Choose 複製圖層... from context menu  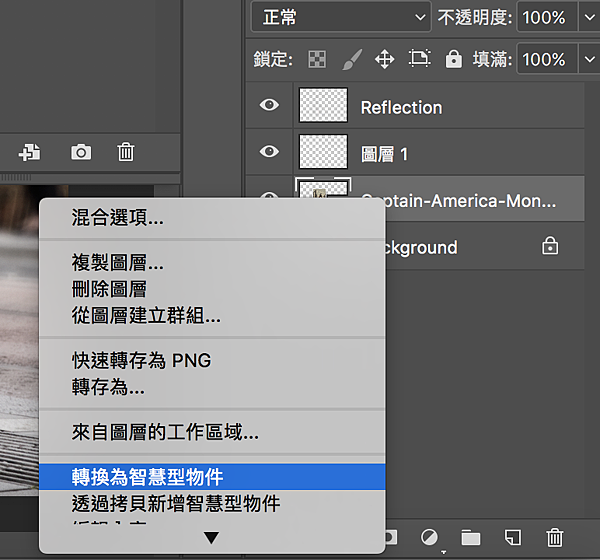coord(212,263)
